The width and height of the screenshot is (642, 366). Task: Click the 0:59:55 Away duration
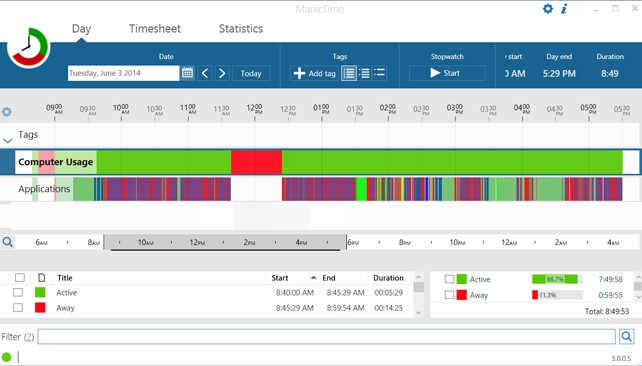pos(610,295)
